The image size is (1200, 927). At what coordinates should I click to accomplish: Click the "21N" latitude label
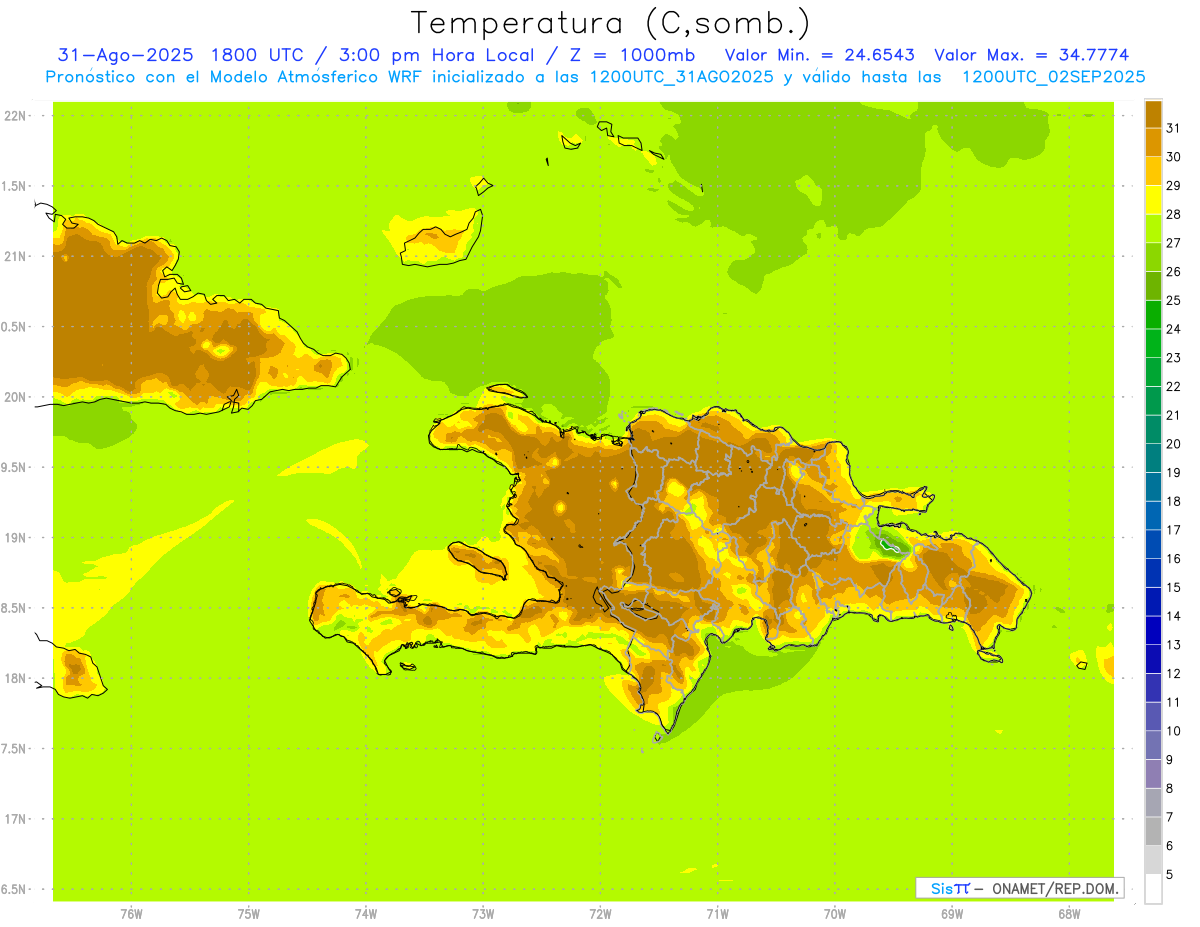[15, 257]
